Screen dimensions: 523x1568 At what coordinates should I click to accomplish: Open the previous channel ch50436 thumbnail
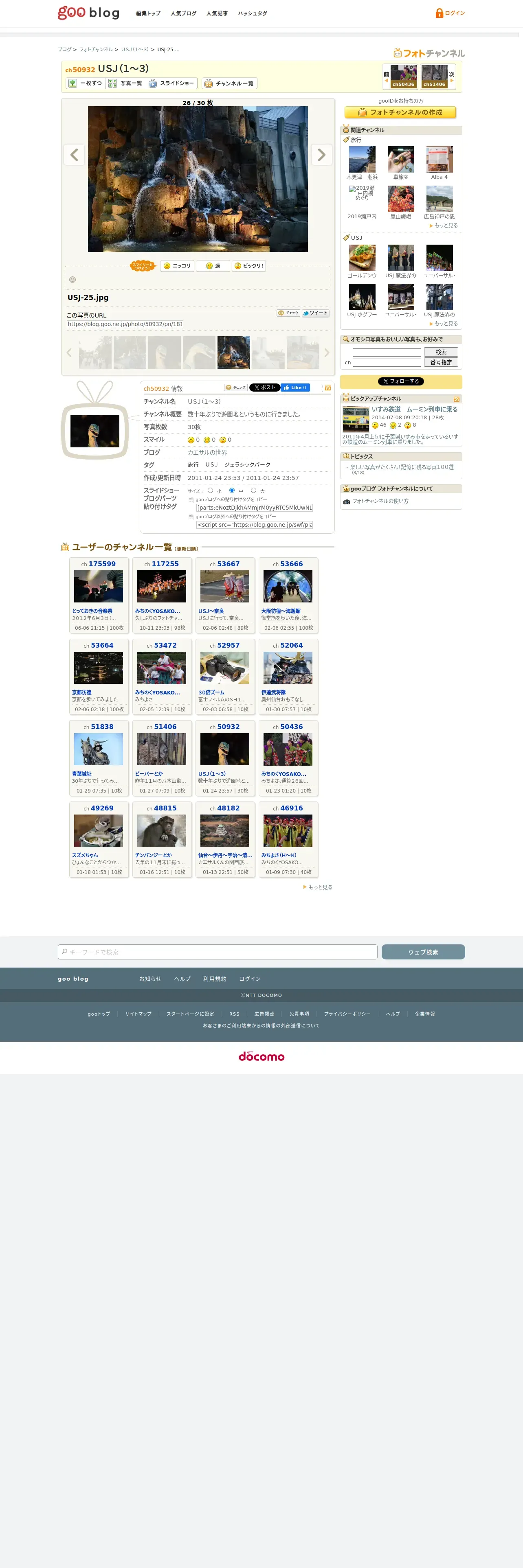point(403,77)
